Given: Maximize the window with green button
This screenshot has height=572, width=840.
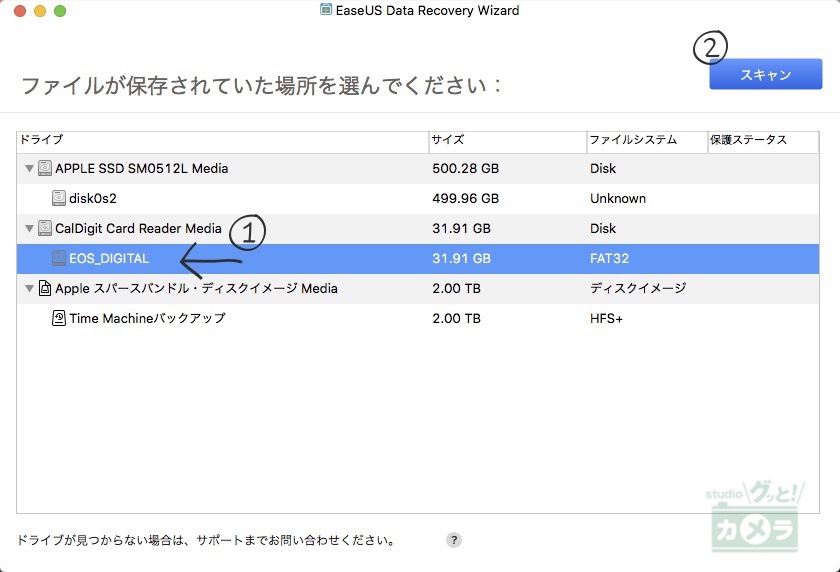Looking at the screenshot, I should click(60, 11).
